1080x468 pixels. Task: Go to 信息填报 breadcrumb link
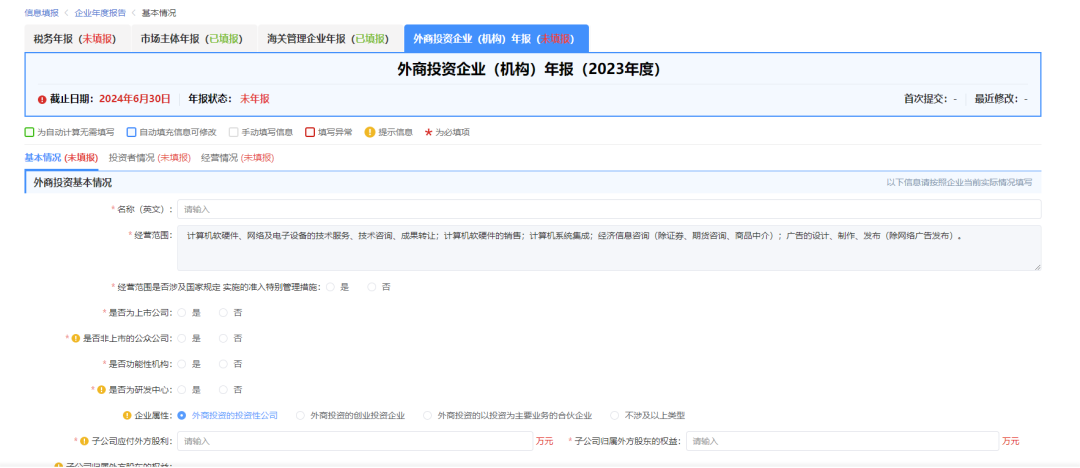point(41,13)
